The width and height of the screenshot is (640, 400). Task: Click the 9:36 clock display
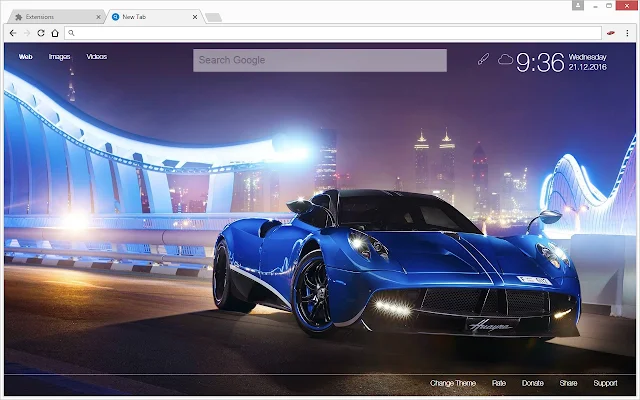[x=540, y=62]
